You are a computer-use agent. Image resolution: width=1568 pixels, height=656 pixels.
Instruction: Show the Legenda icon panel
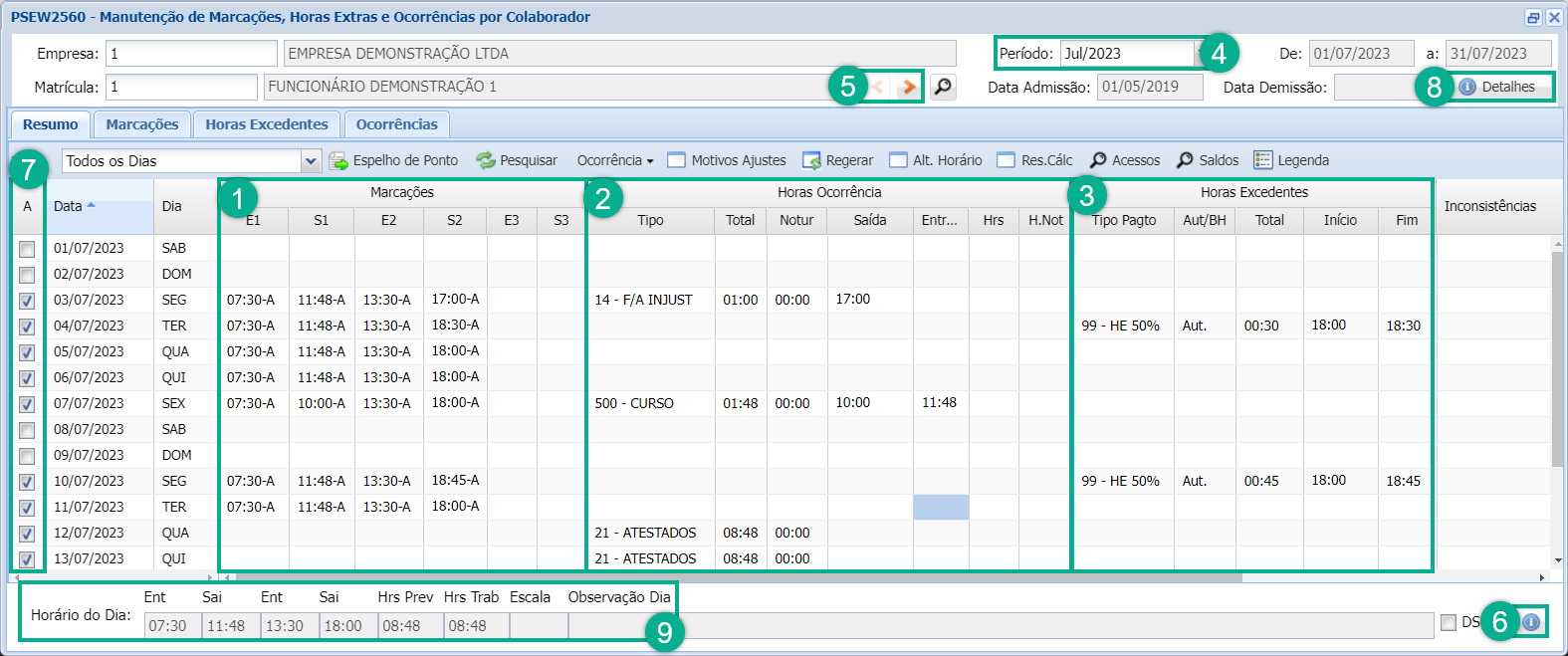1263,160
